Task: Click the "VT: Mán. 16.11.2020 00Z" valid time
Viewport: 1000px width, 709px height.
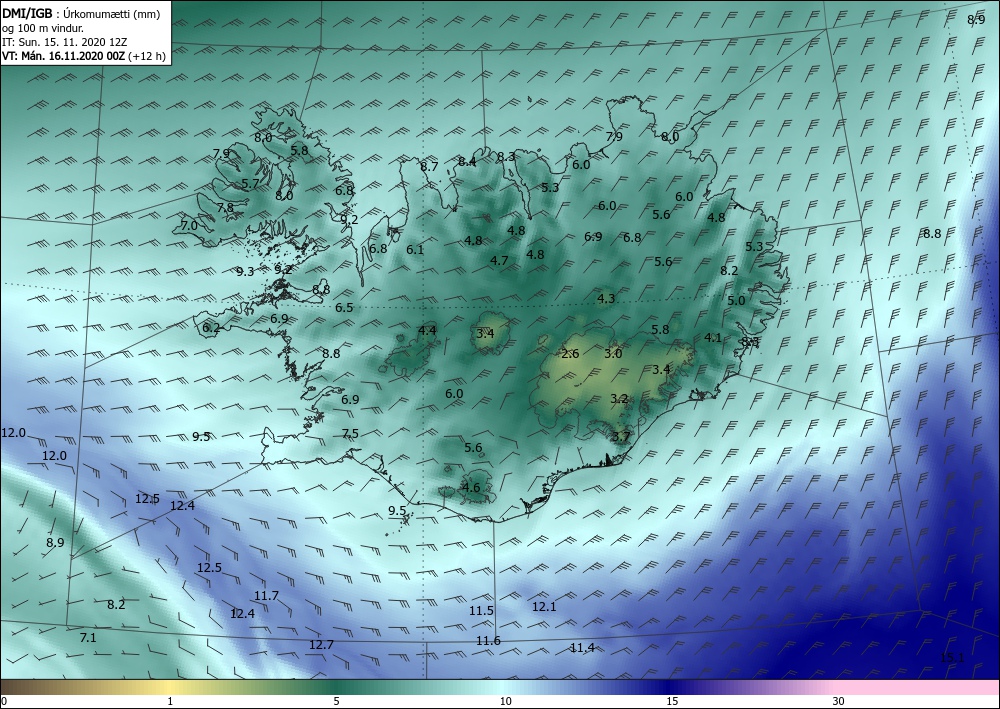Action: pos(64,56)
